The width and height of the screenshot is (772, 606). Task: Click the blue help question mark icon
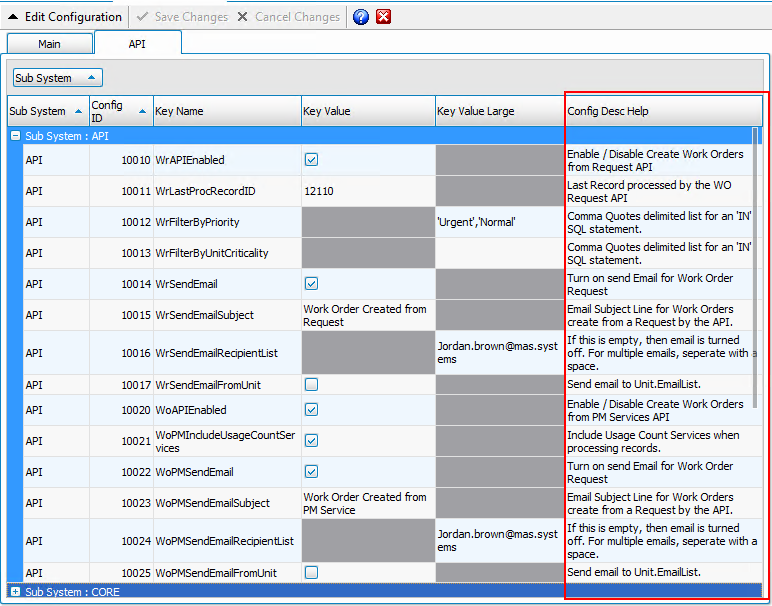pos(361,17)
